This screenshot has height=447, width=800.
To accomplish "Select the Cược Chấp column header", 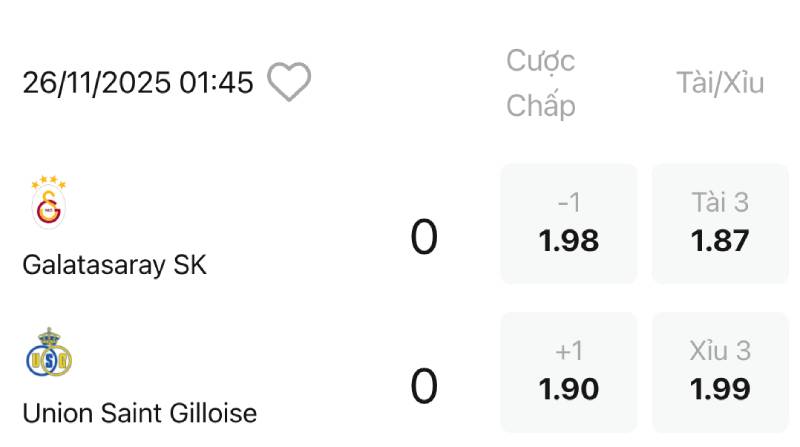I will tap(541, 82).
